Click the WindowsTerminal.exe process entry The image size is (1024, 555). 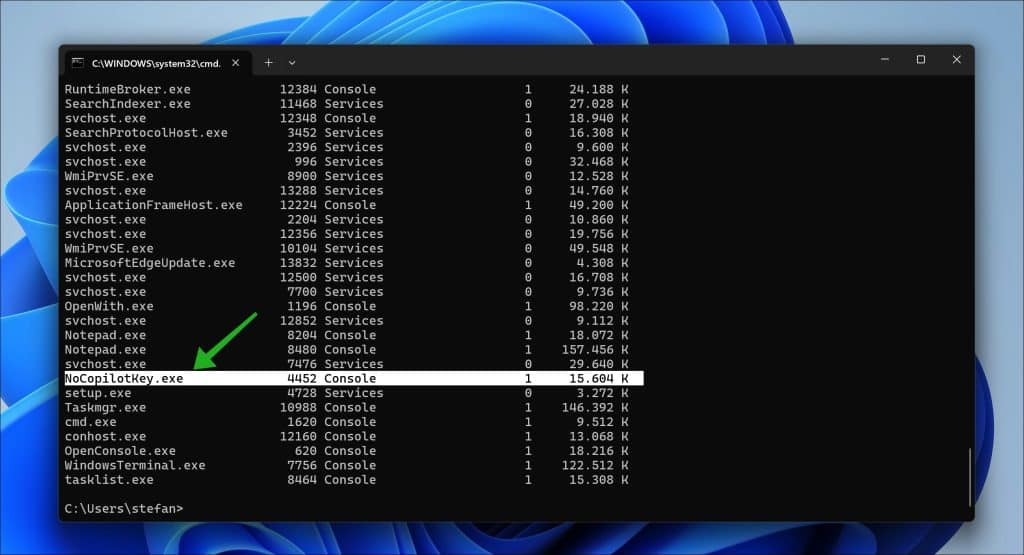[135, 466]
